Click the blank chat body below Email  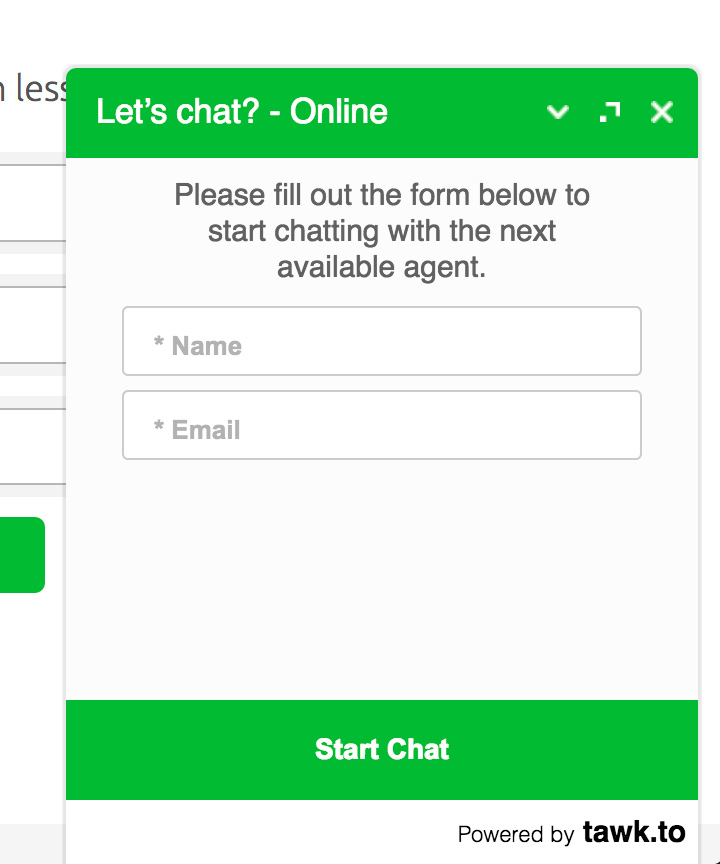pyautogui.click(x=382, y=579)
